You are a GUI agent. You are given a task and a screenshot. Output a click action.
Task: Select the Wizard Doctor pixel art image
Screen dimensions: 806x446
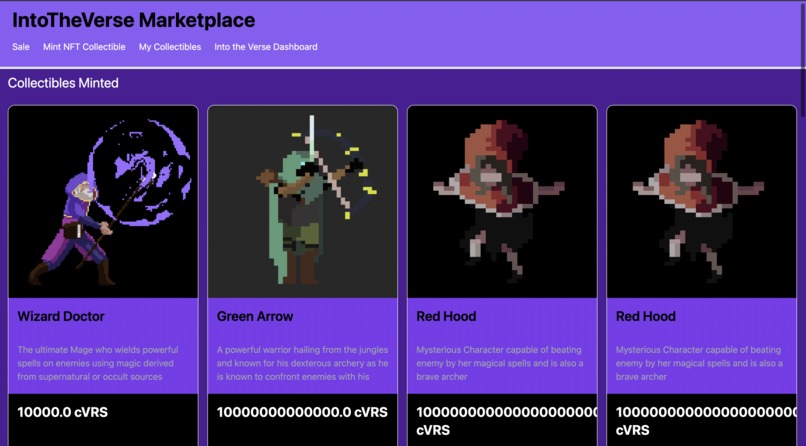point(103,202)
